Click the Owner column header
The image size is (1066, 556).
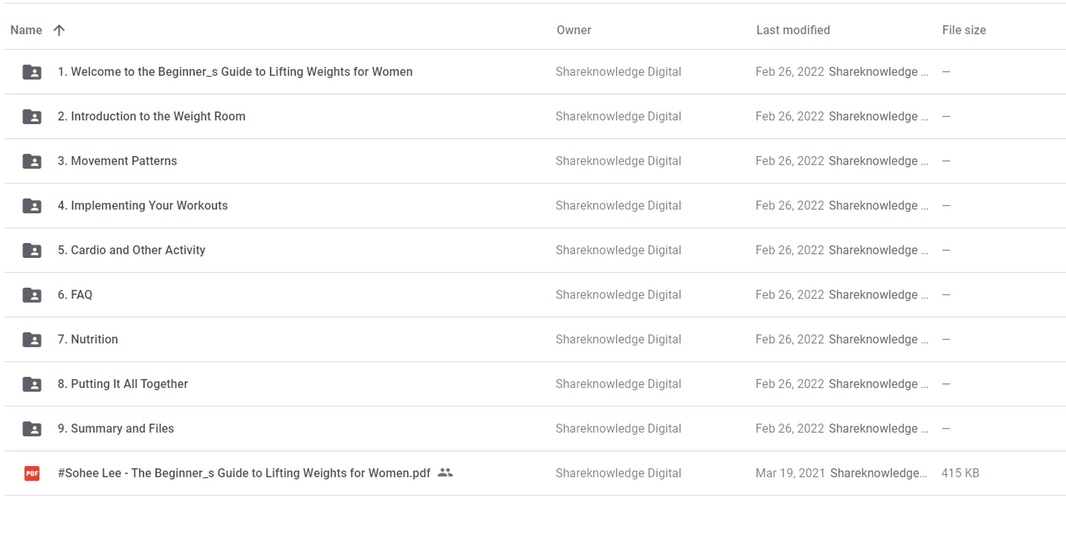pos(574,30)
